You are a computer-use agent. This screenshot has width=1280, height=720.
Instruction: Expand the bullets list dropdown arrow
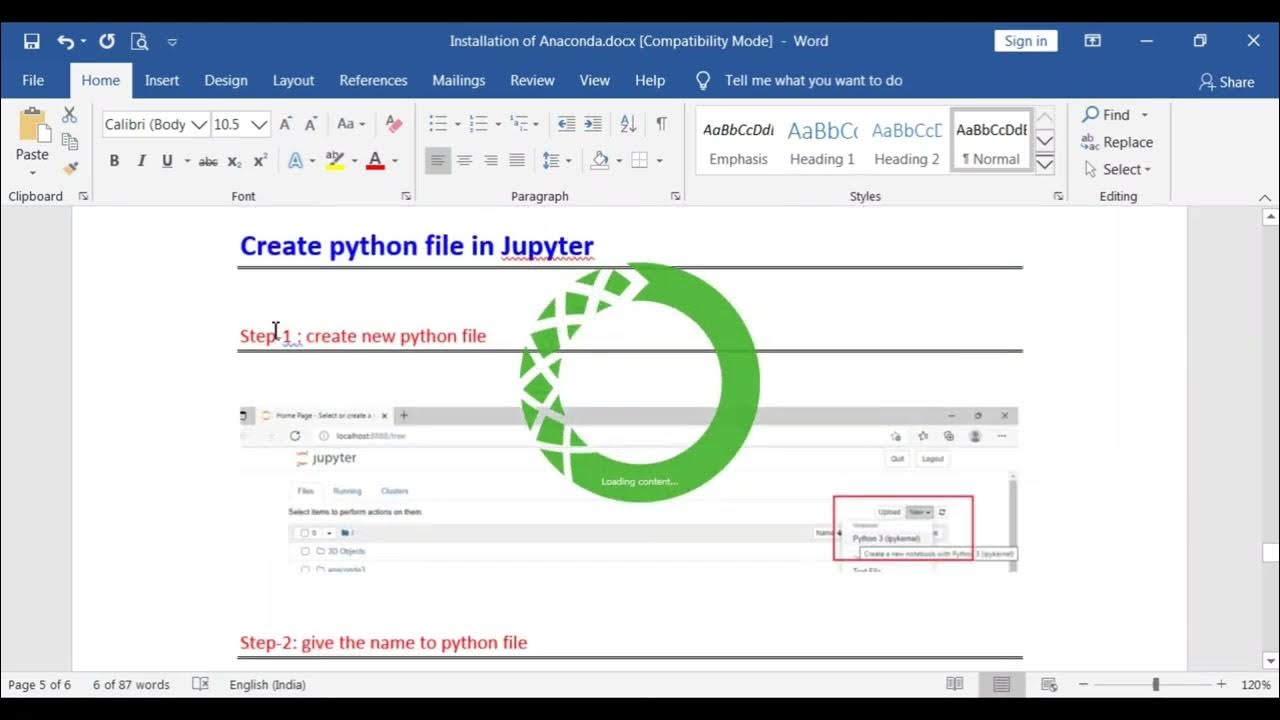coord(457,124)
